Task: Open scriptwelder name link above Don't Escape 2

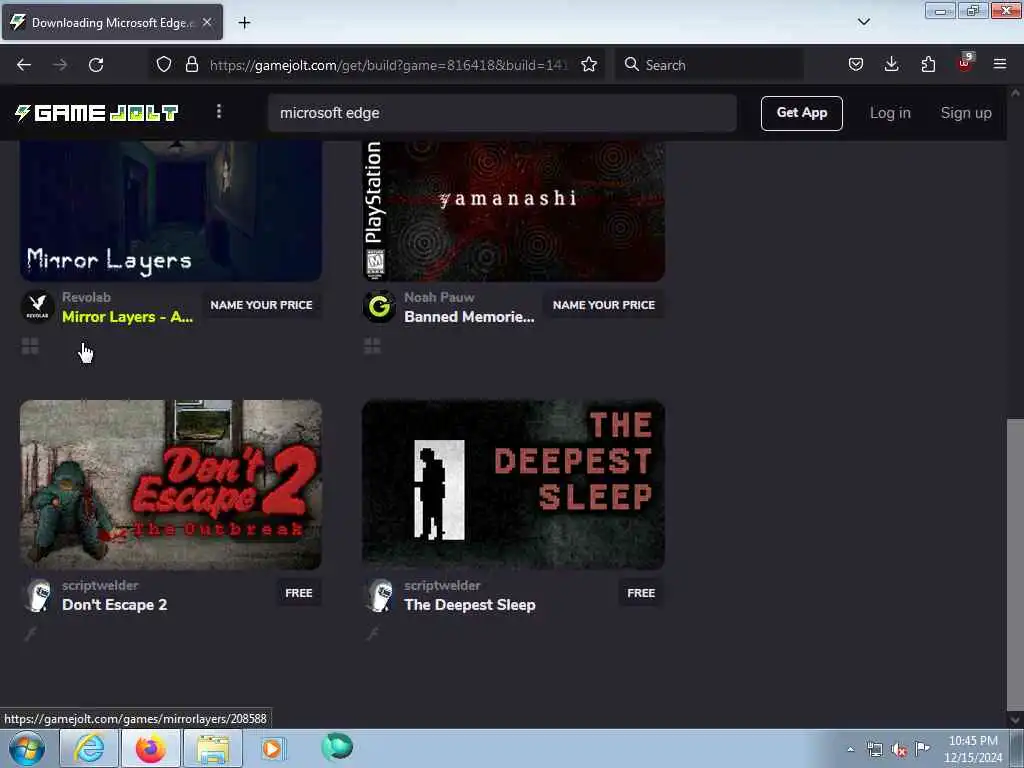Action: point(100,586)
